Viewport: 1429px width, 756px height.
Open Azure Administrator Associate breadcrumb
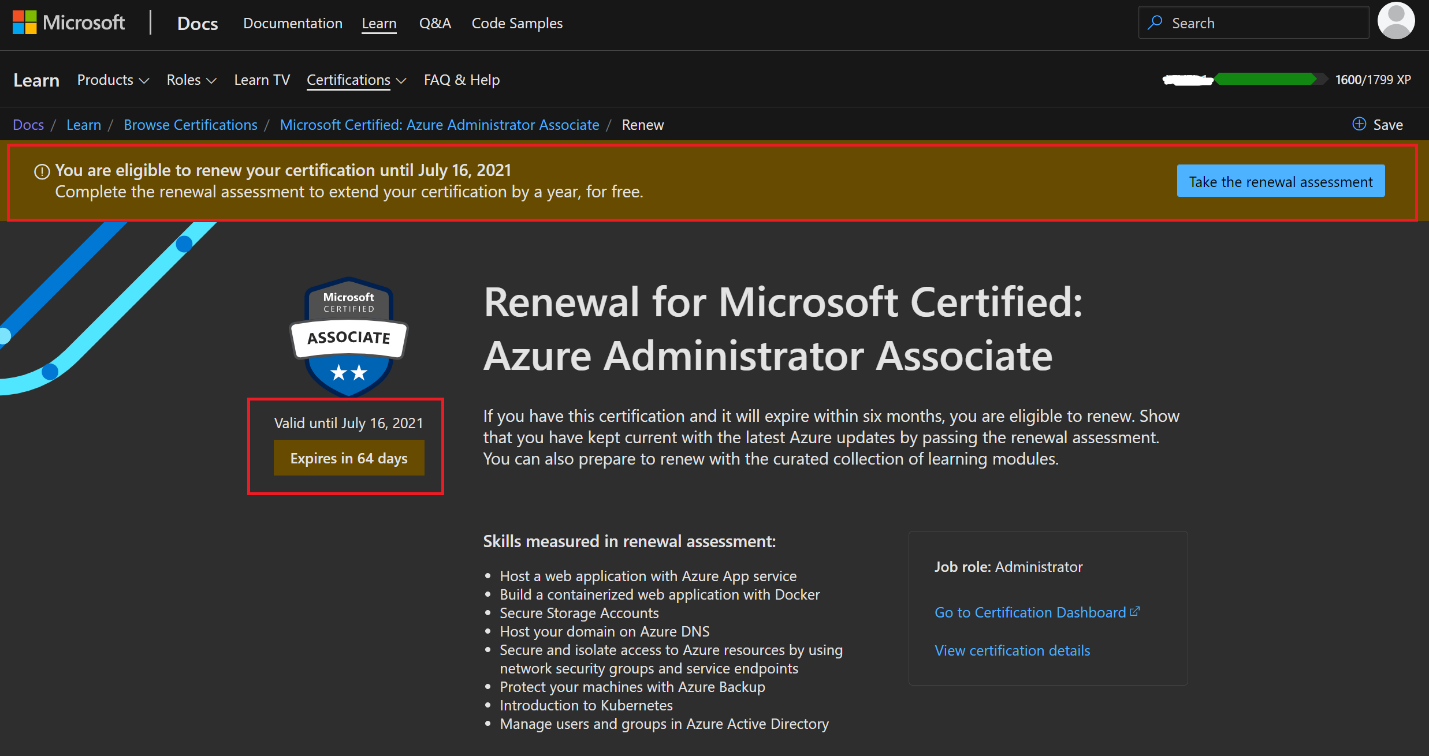point(440,125)
